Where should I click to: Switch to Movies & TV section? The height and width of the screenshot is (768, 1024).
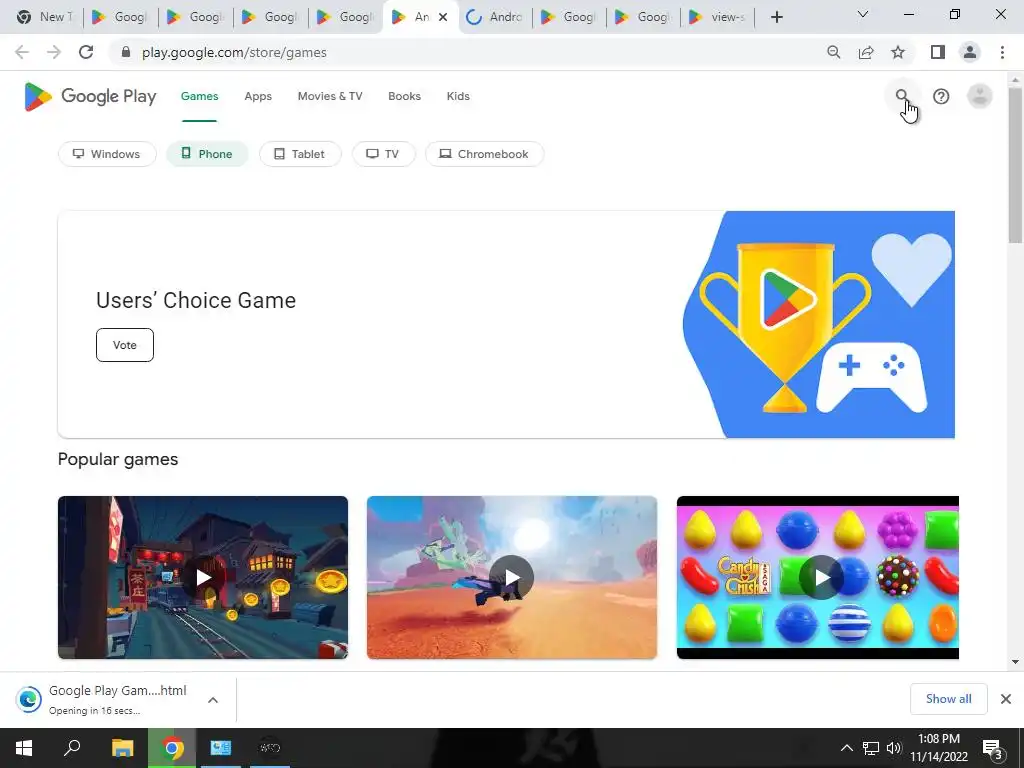point(330,97)
